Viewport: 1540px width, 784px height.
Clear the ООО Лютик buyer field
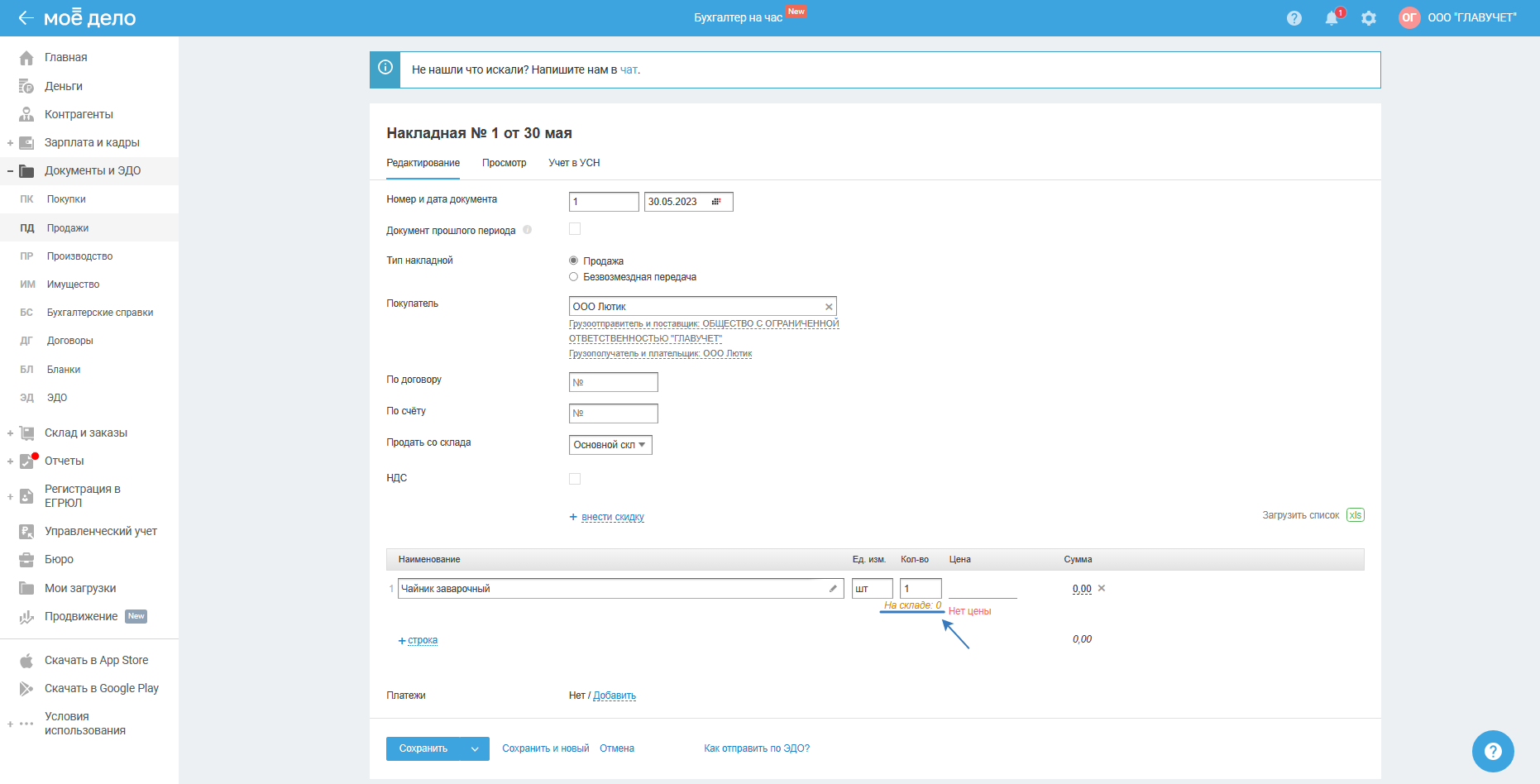pos(829,307)
